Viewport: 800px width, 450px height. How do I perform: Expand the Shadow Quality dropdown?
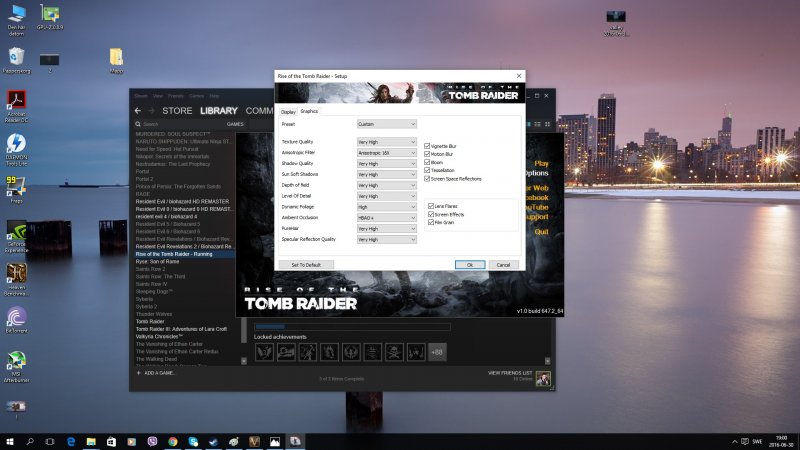tap(387, 164)
